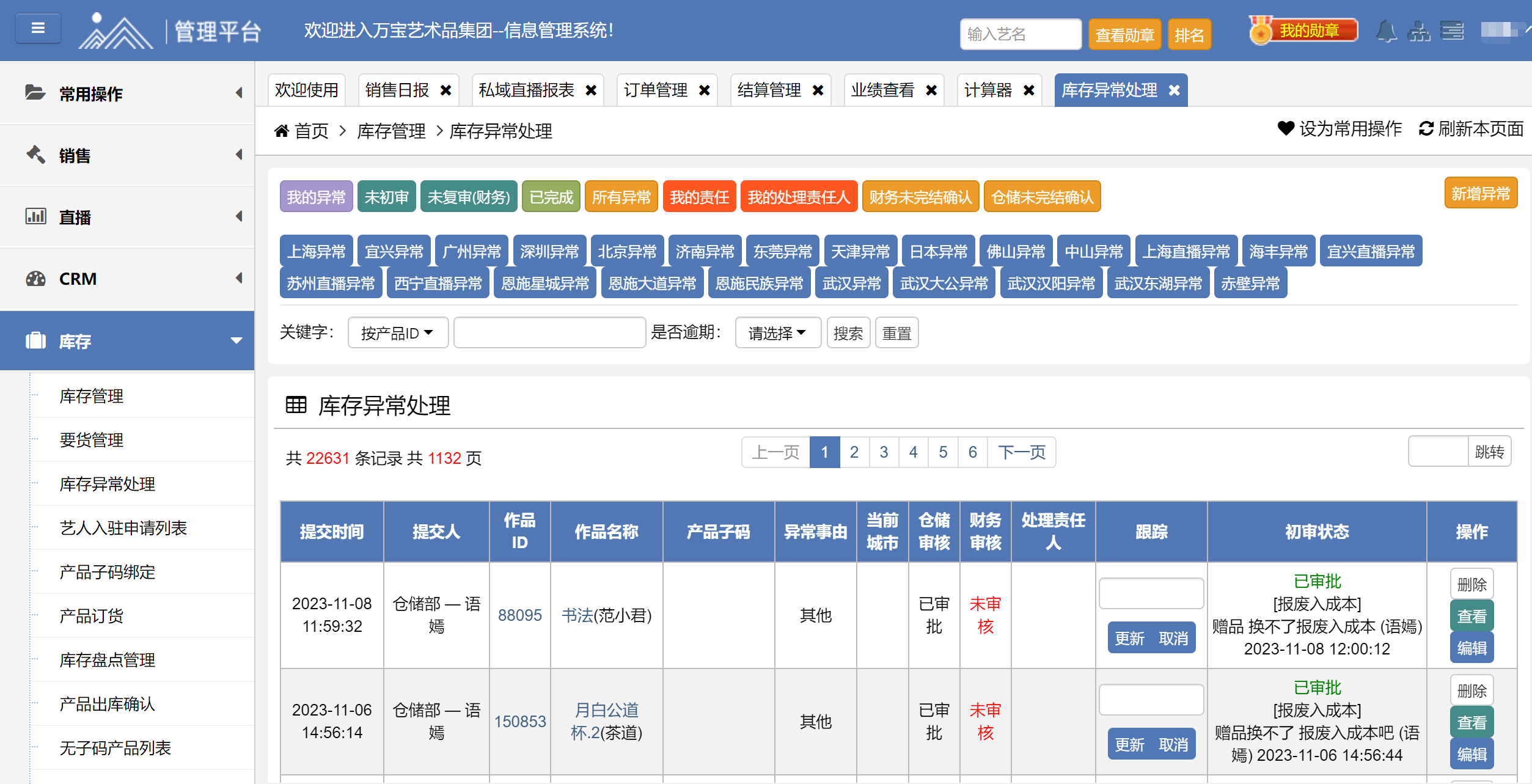Screen dimensions: 1532x784
Task: Switch to the 私域直播报表 tab
Action: (x=527, y=90)
